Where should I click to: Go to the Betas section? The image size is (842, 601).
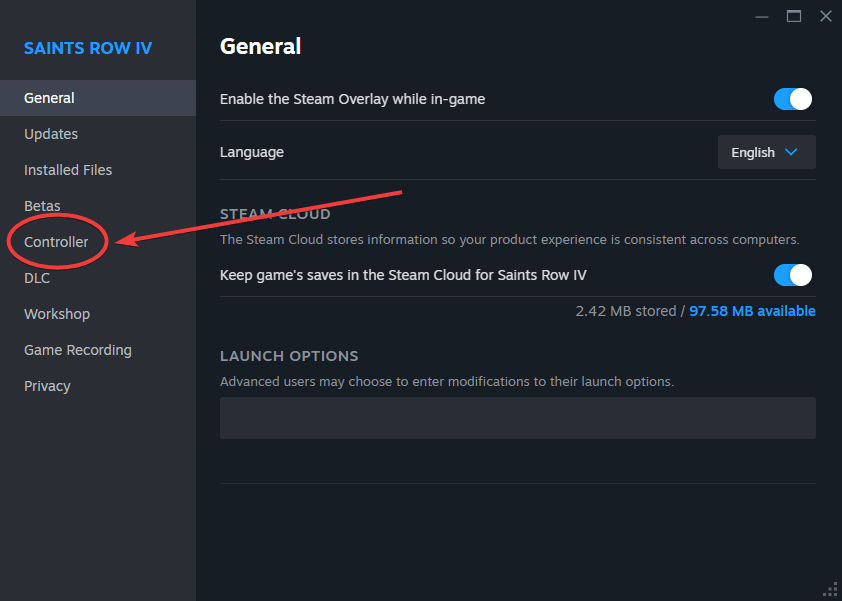(42, 206)
